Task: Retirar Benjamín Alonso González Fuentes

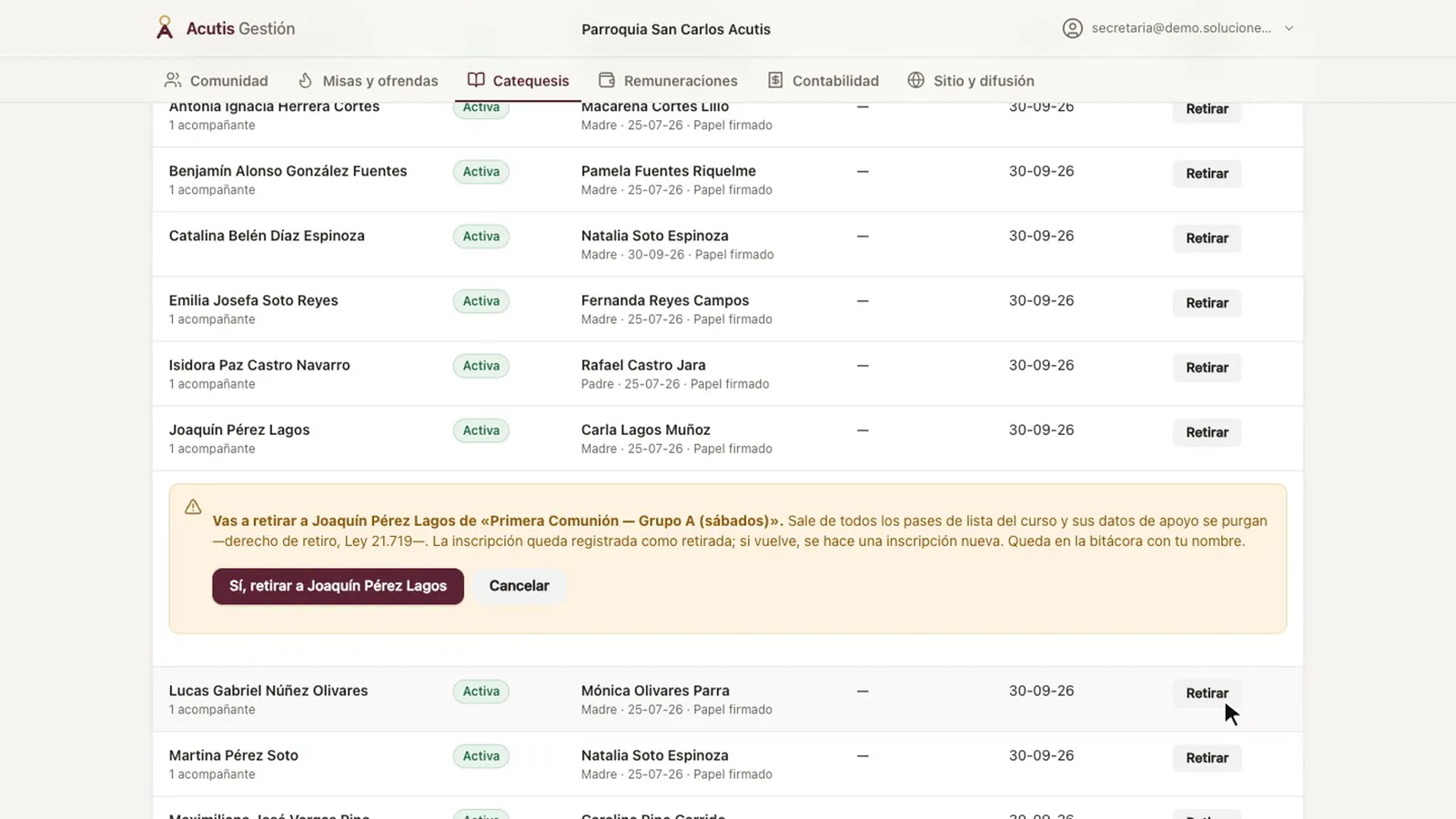Action: coord(1208,174)
